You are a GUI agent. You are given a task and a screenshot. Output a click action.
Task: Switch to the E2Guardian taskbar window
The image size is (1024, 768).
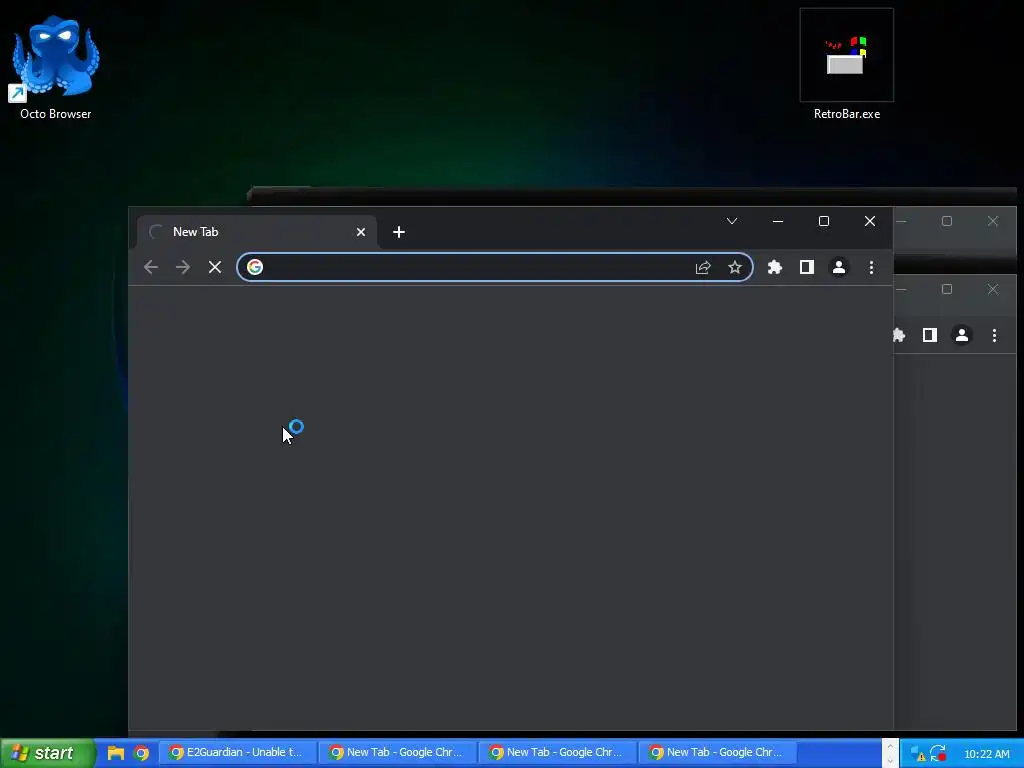coord(238,752)
